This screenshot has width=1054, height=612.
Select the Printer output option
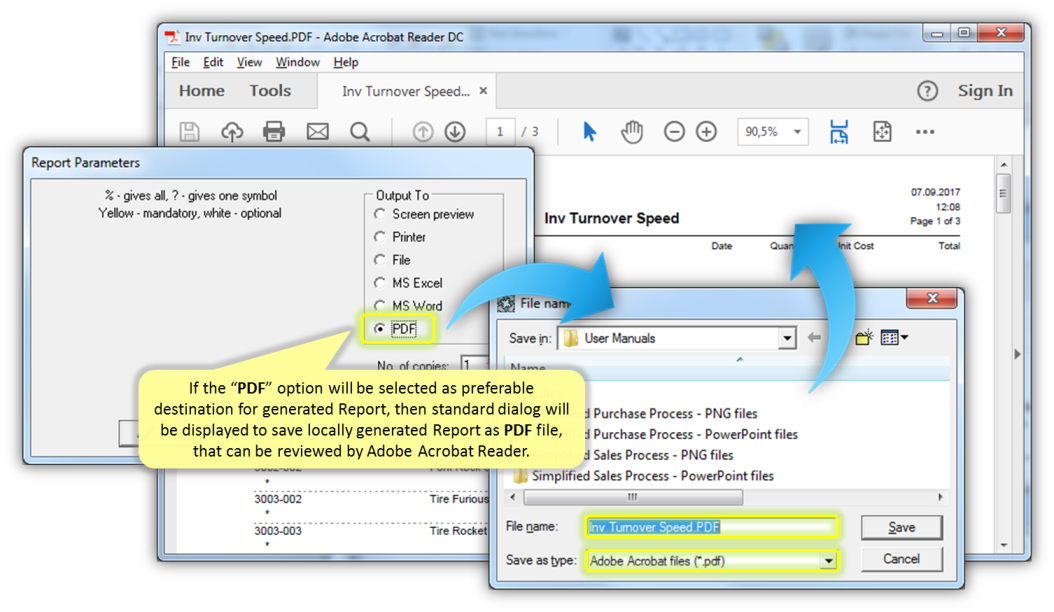click(400, 237)
